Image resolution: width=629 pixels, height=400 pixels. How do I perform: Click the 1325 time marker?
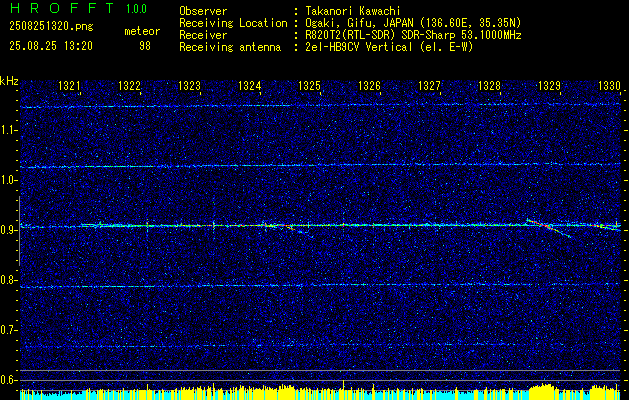(x=309, y=85)
